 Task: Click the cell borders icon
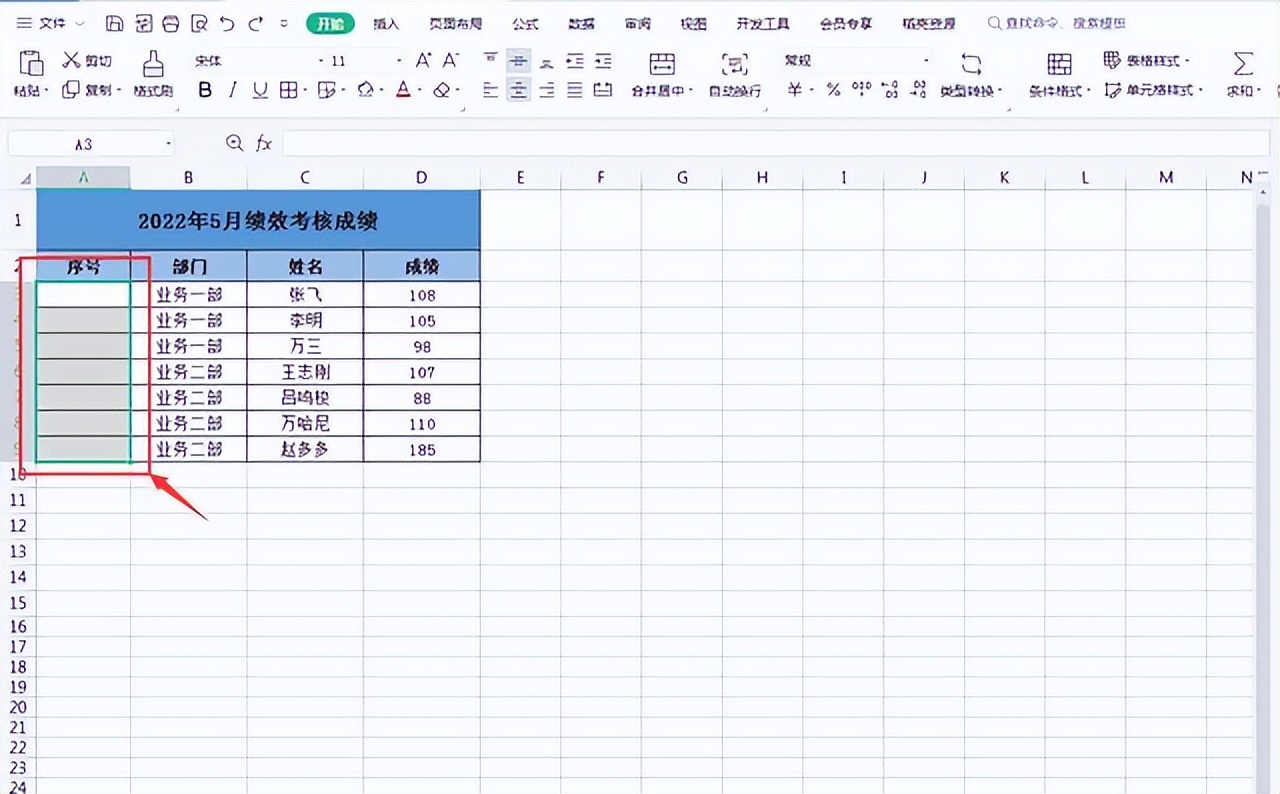288,90
